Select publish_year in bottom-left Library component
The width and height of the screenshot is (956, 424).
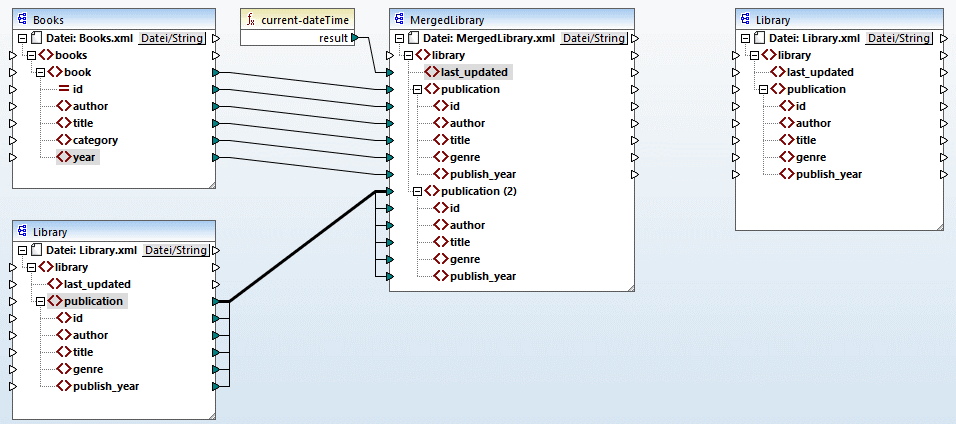(104, 386)
